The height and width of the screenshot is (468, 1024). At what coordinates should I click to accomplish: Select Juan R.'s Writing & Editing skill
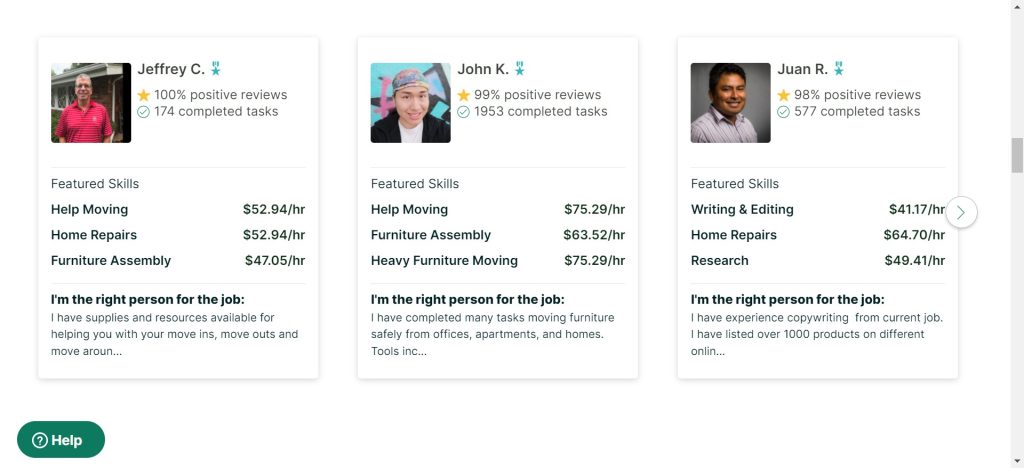coord(742,210)
